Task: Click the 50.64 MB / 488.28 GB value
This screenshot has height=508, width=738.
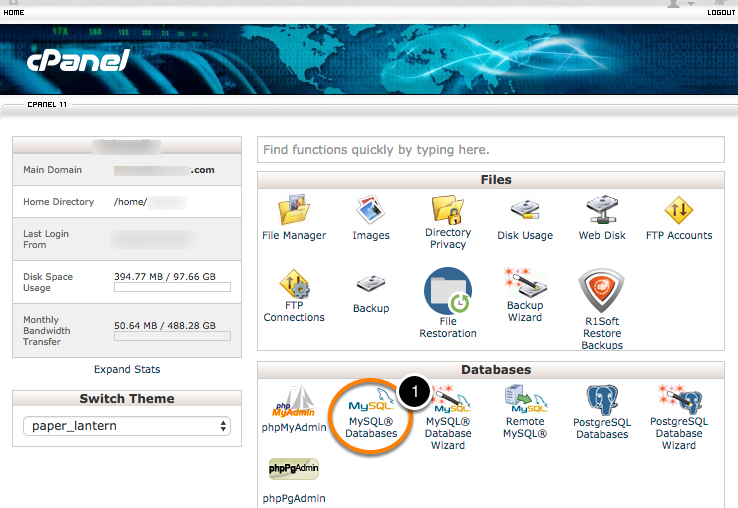Action: [x=165, y=326]
